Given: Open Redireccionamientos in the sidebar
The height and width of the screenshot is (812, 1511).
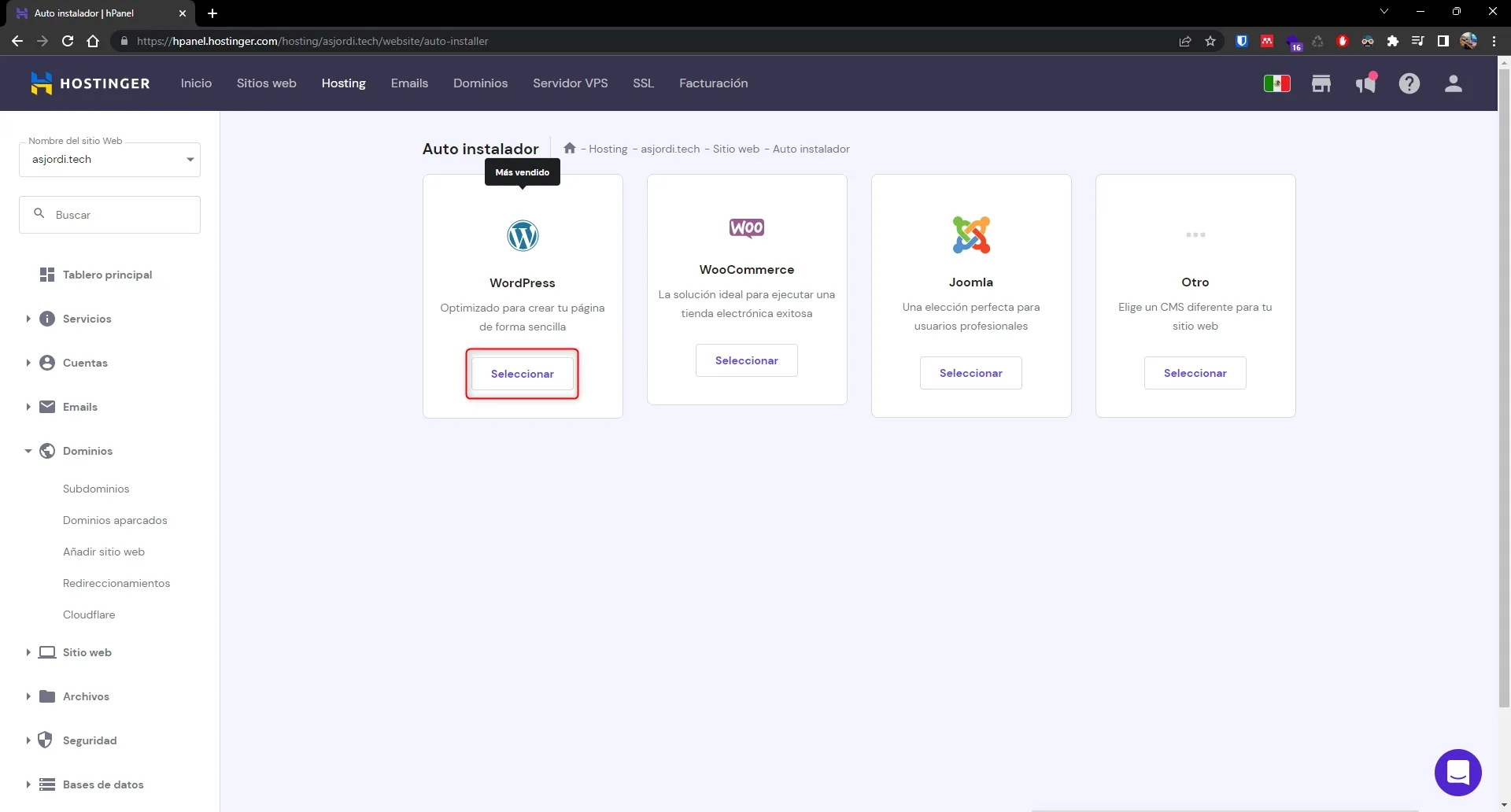Looking at the screenshot, I should coord(116,583).
